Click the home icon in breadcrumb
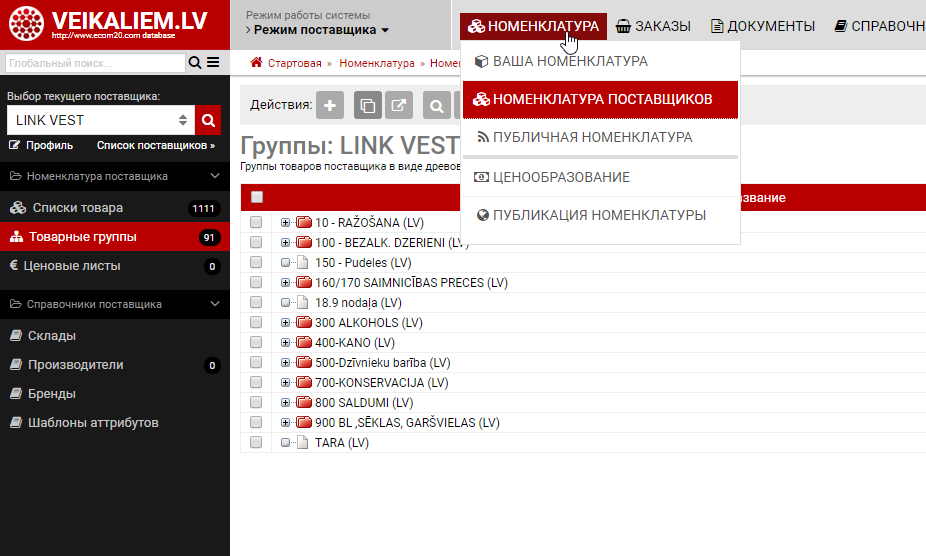926x556 pixels. pyautogui.click(x=257, y=63)
